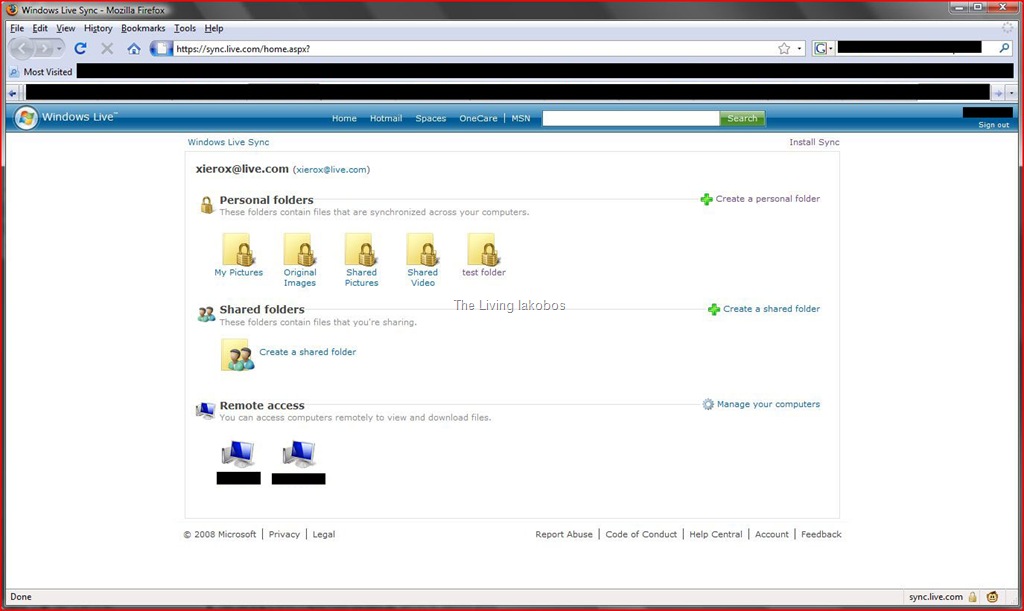The height and width of the screenshot is (611, 1024).
Task: Click the second remote computer icon
Action: coord(299,454)
